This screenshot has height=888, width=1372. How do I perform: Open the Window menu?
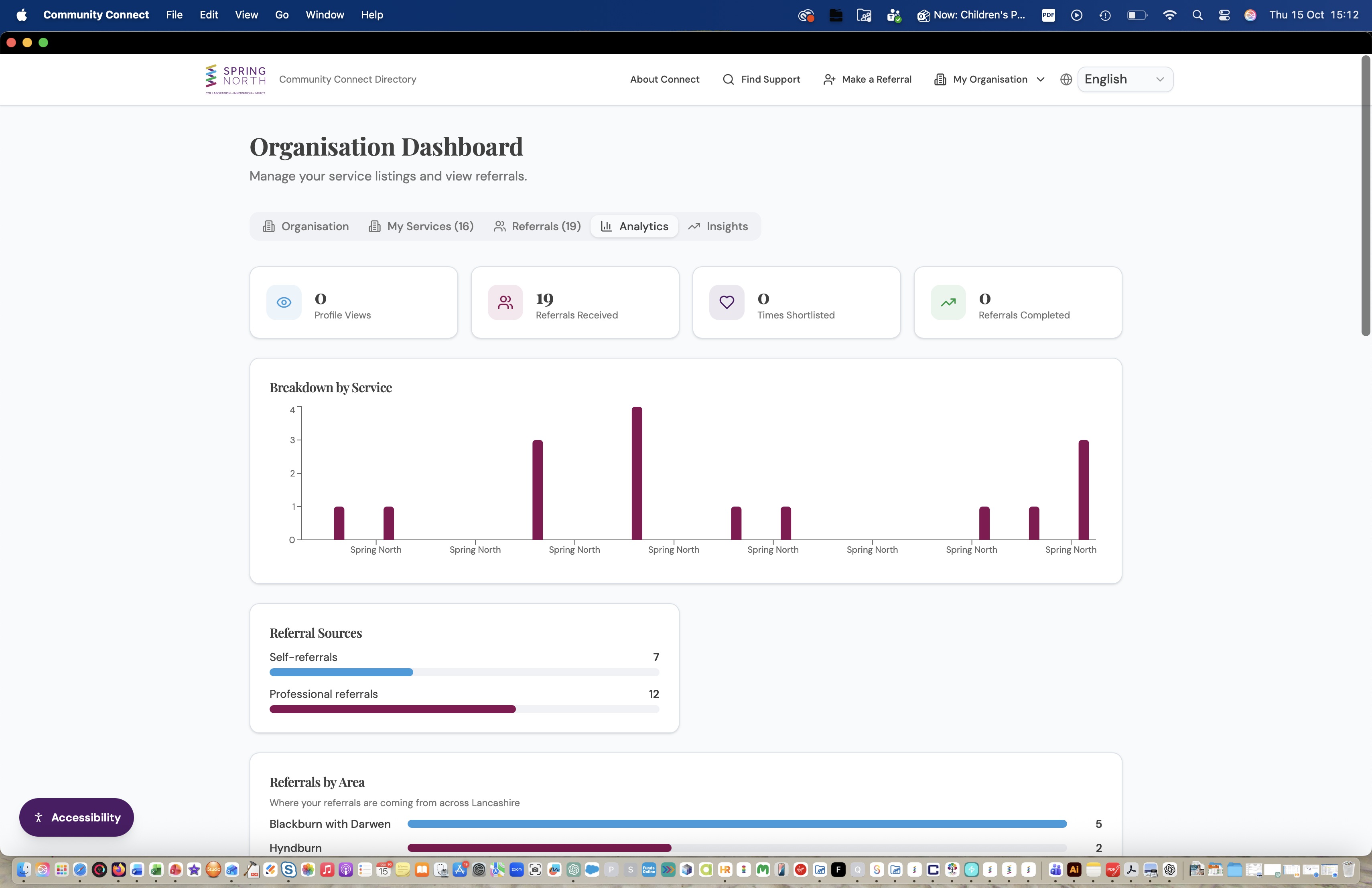(x=325, y=15)
